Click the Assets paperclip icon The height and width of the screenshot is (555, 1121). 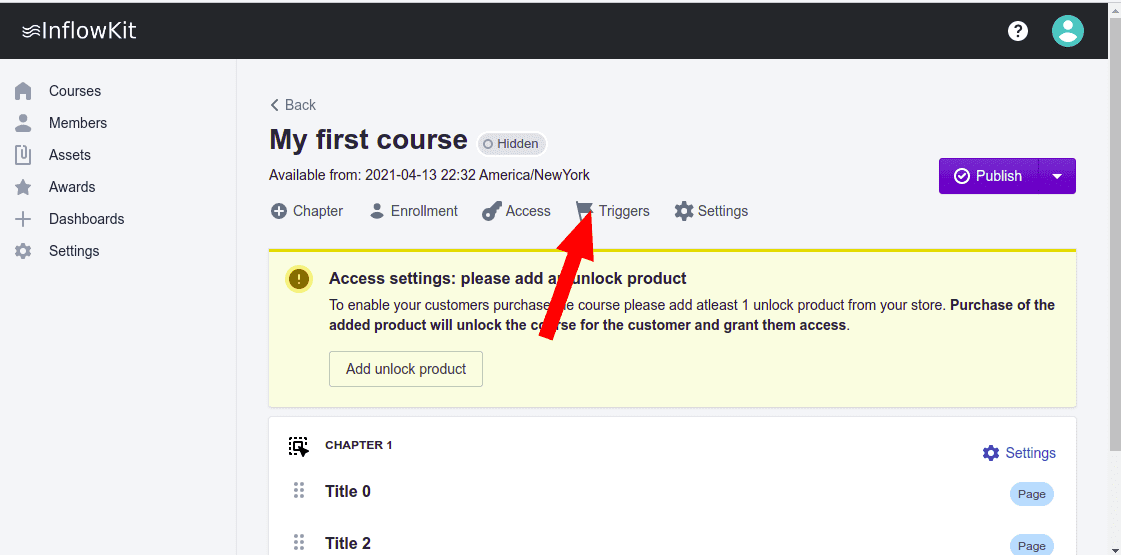click(24, 155)
